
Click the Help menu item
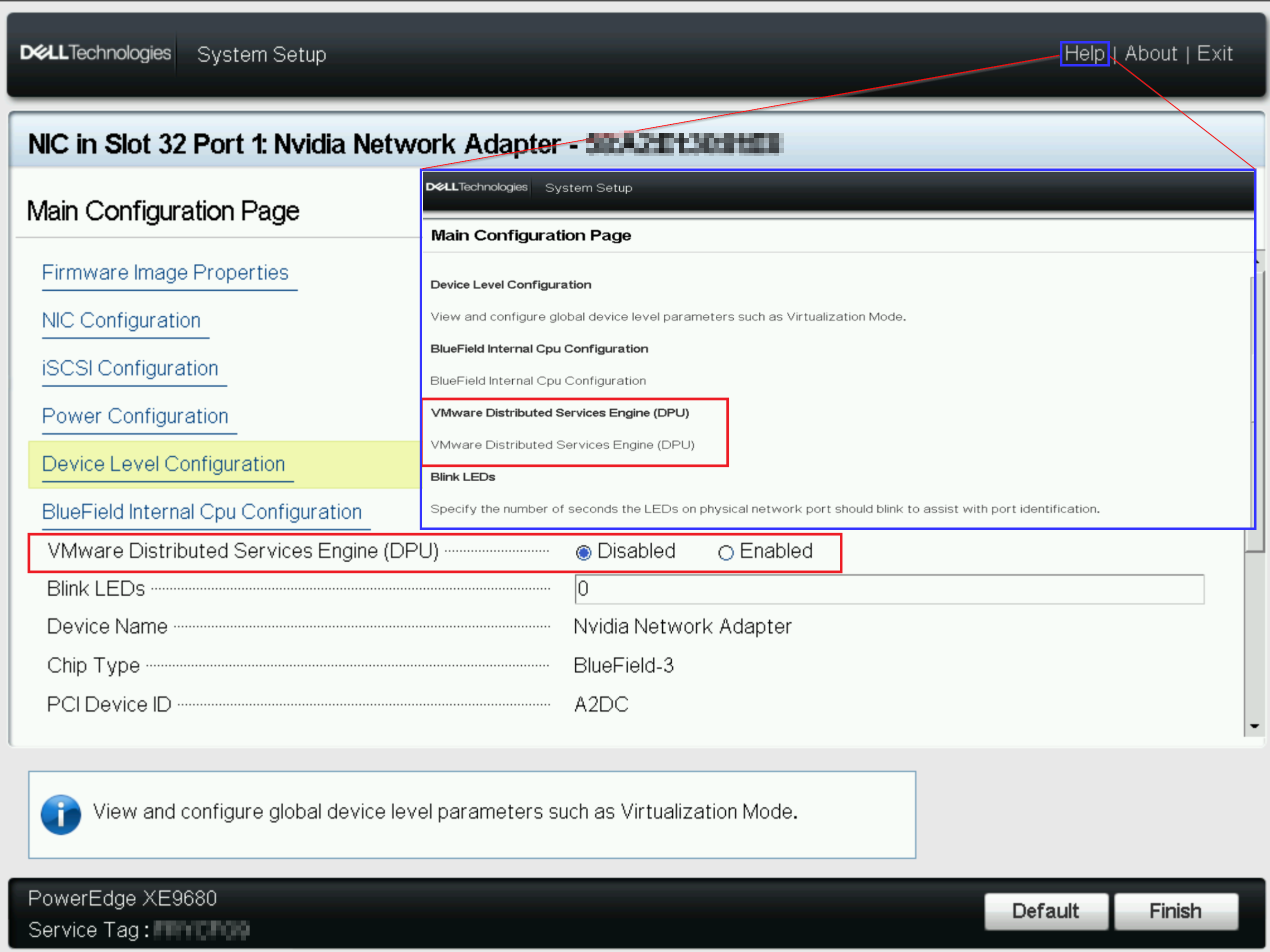pyautogui.click(x=1084, y=53)
